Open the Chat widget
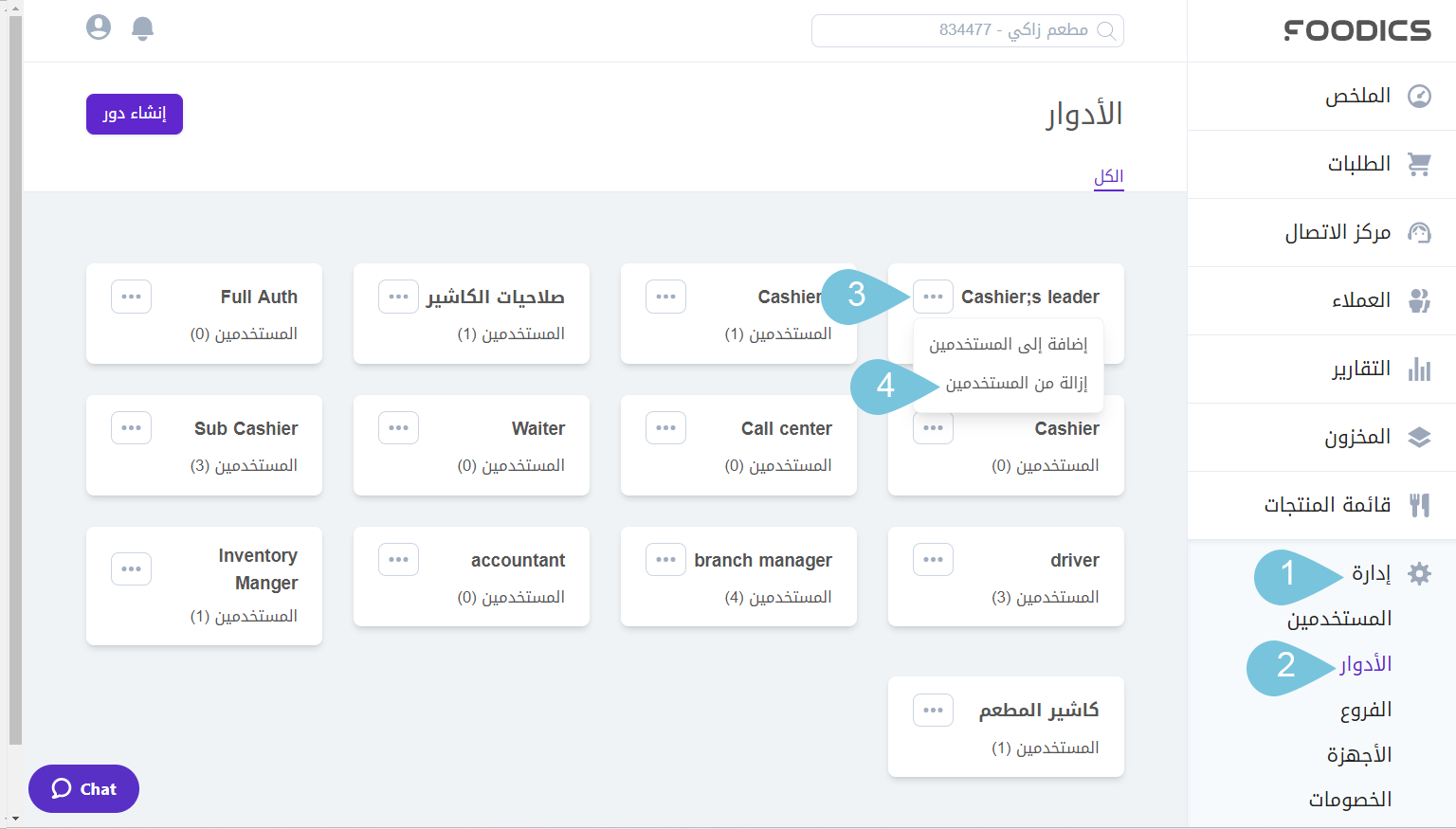 coord(83,788)
